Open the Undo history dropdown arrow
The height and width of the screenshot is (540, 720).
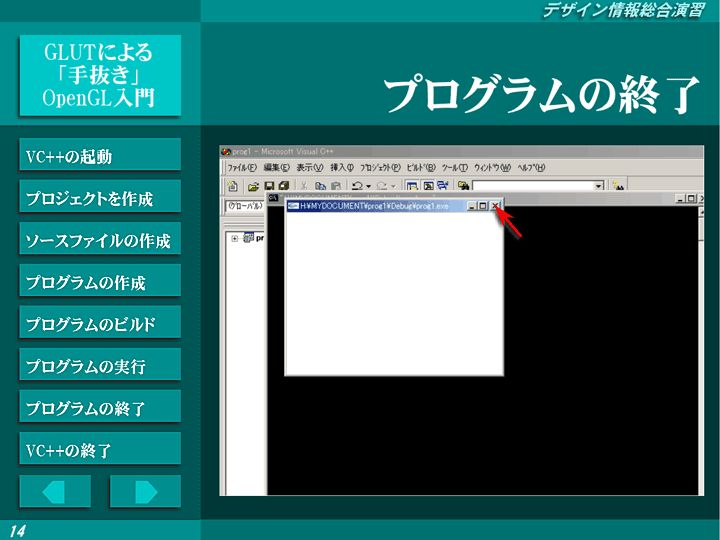coord(368,186)
